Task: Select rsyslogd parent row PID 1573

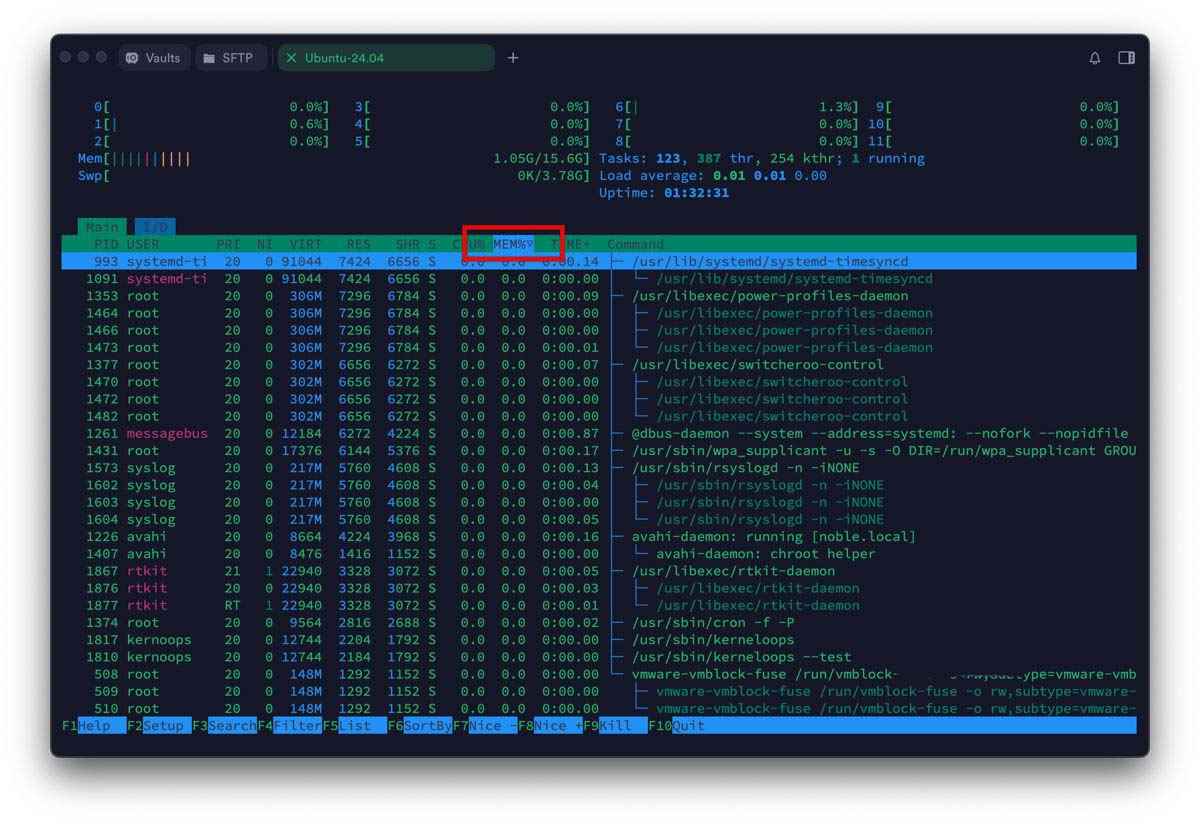Action: pyautogui.click(x=599, y=468)
